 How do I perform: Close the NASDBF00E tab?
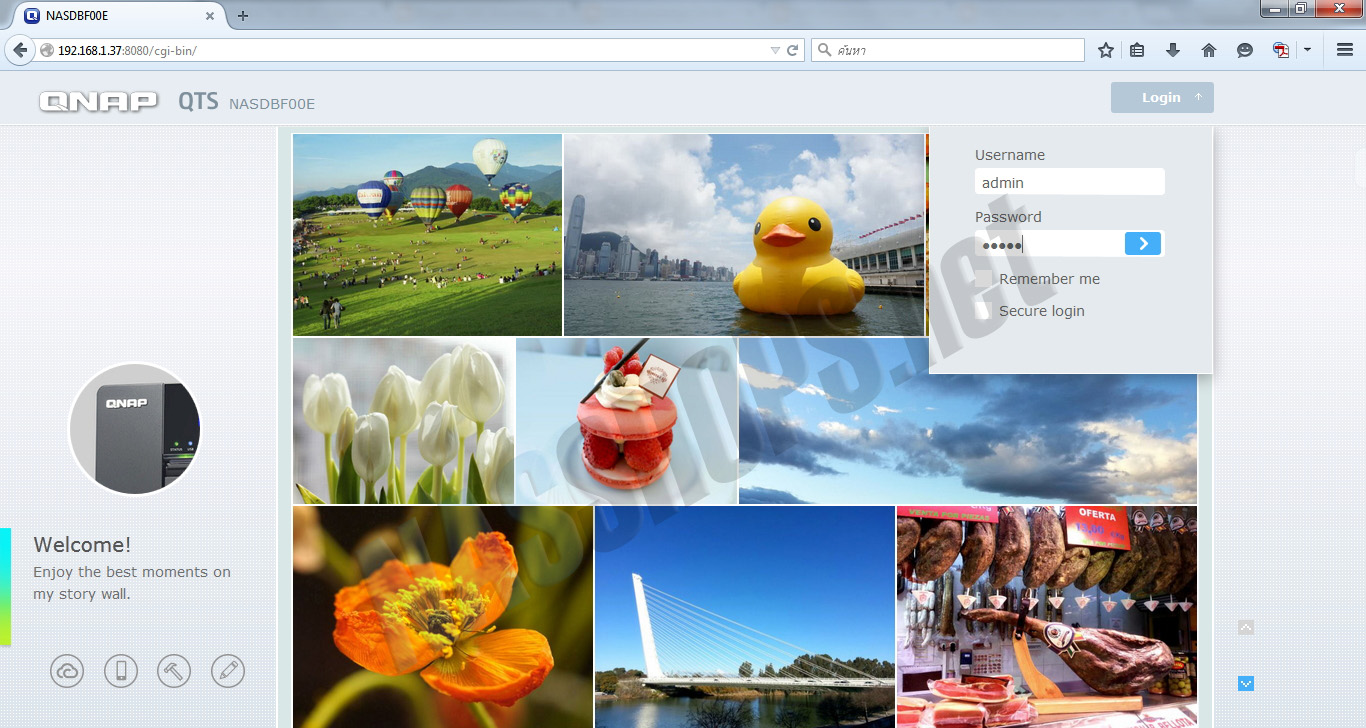[211, 16]
